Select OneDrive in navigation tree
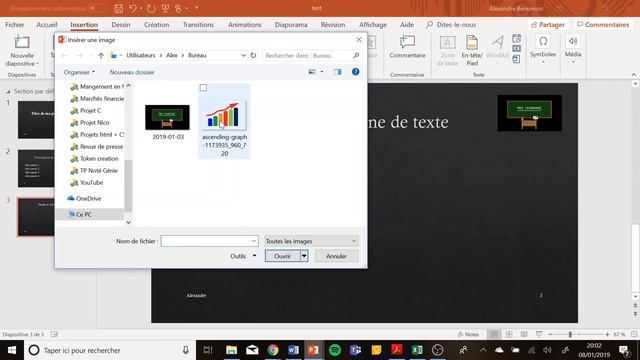The image size is (640, 360). 84,198
